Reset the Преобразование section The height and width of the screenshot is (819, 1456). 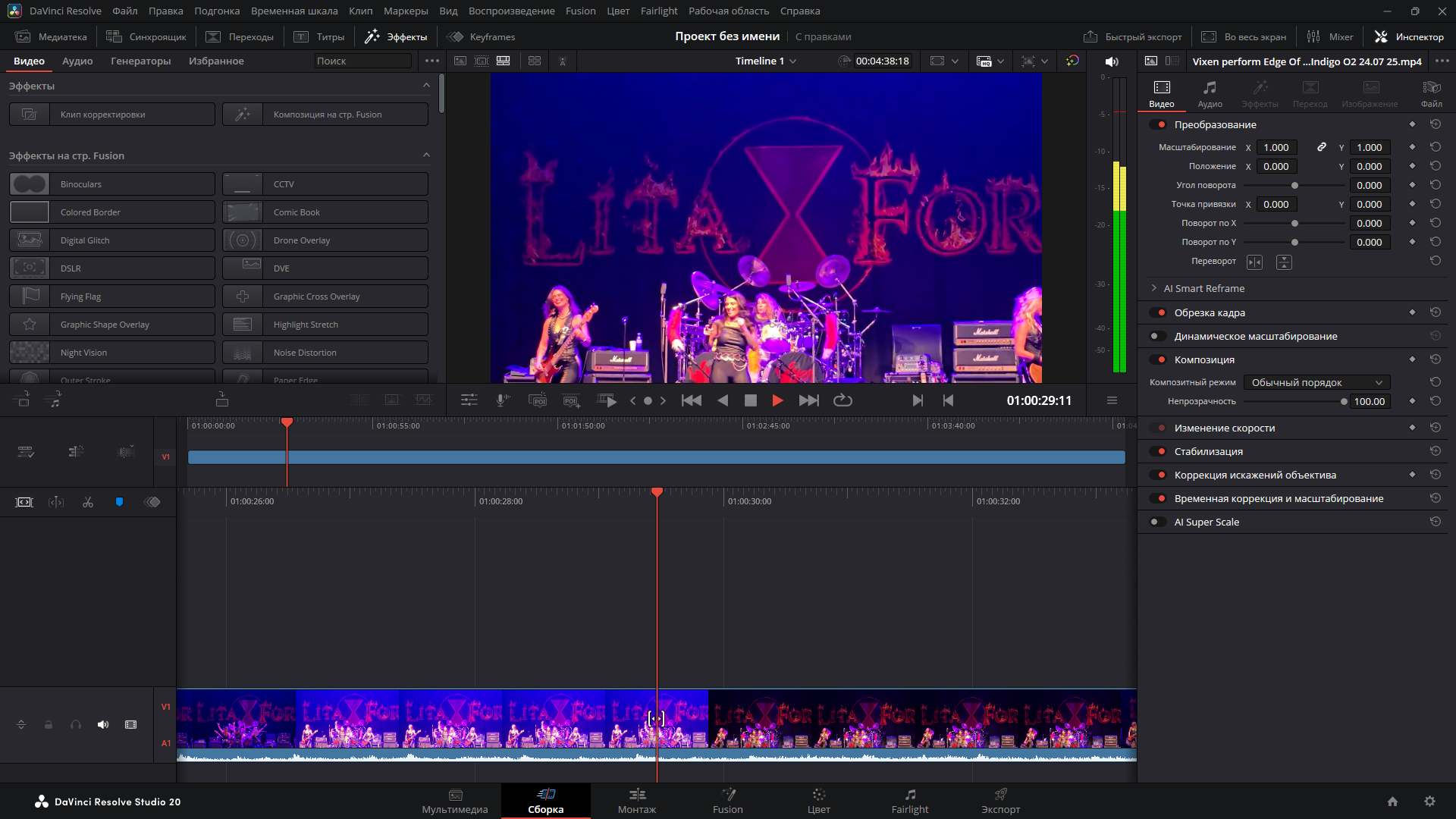(1435, 124)
